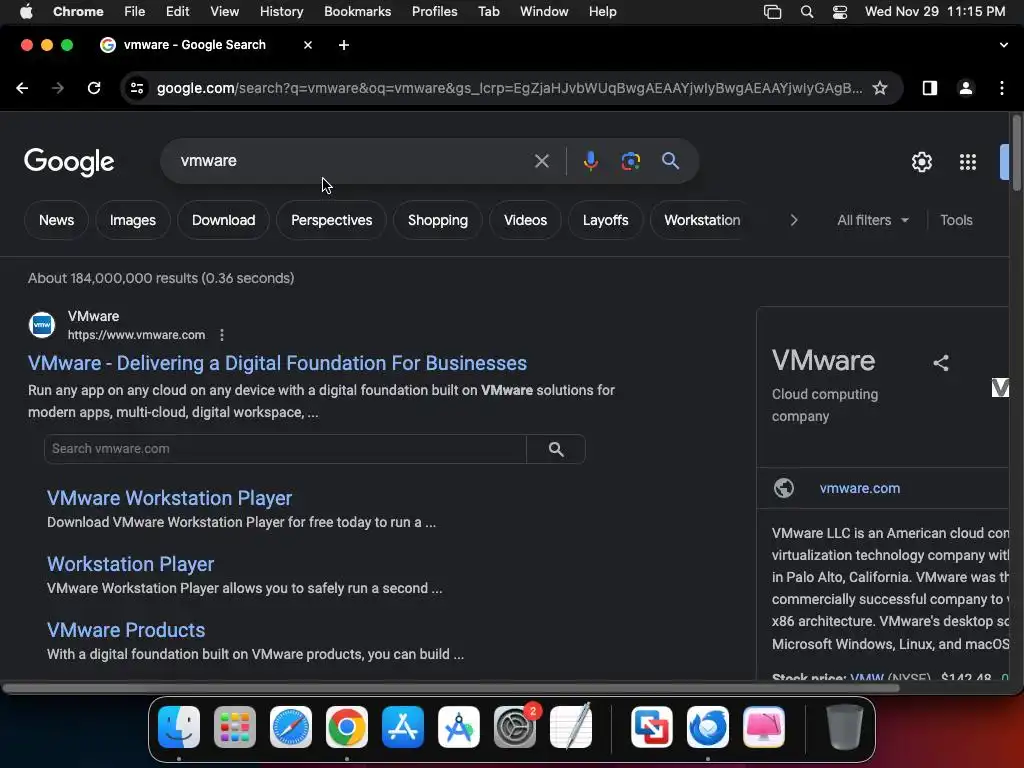Click the Chrome address bar URL
Screen dimensions: 1024x768
(x=509, y=88)
